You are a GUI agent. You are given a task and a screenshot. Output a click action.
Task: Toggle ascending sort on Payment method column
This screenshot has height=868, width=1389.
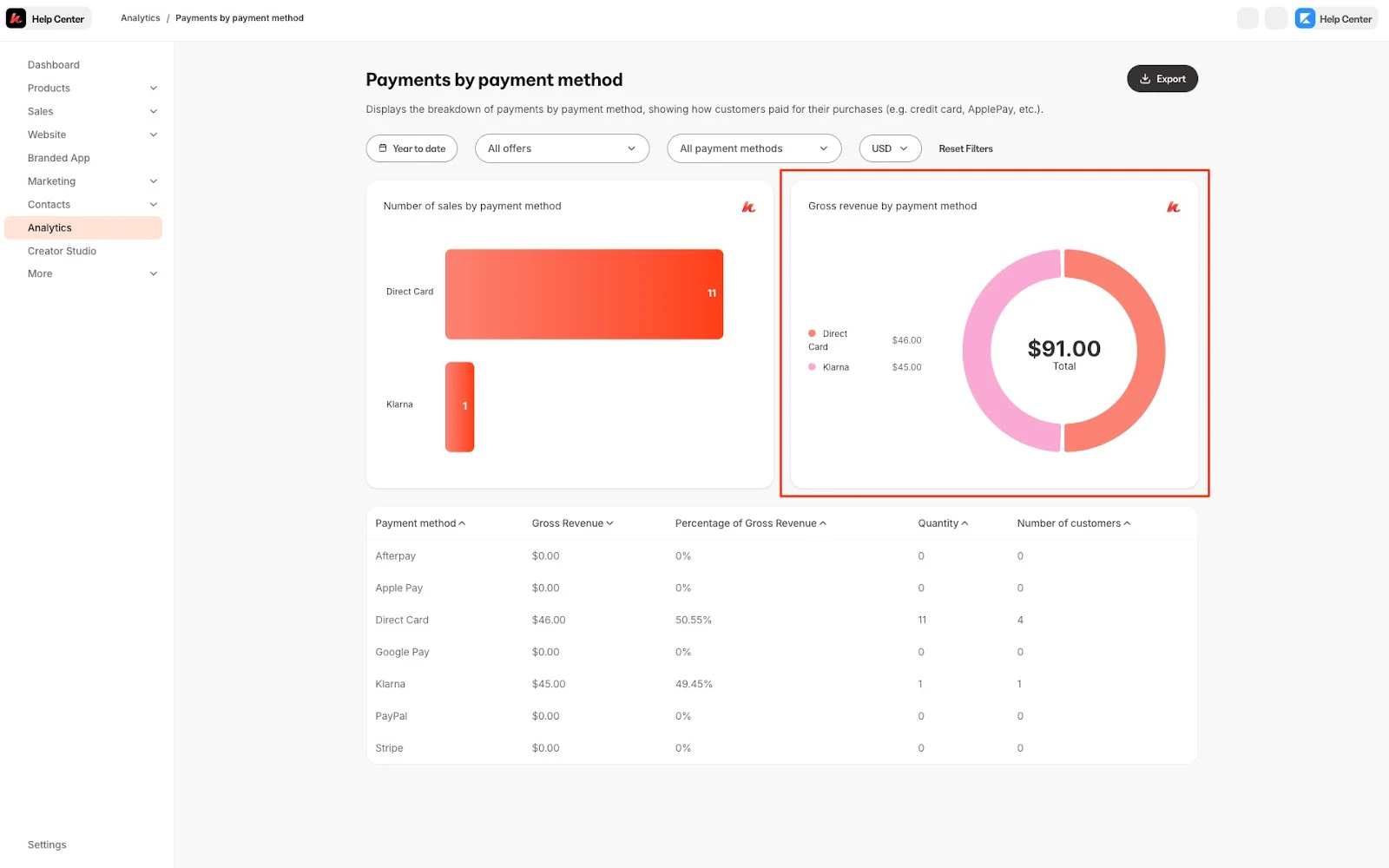pos(462,523)
